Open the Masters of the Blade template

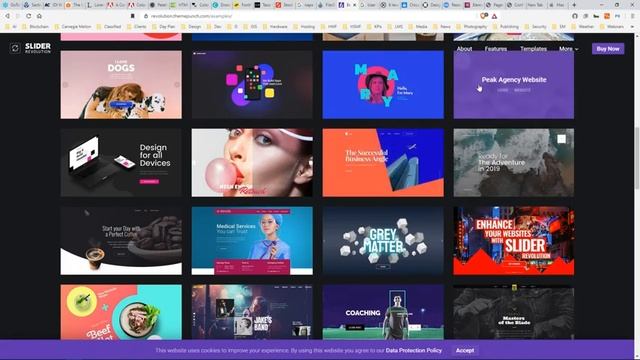(x=513, y=312)
